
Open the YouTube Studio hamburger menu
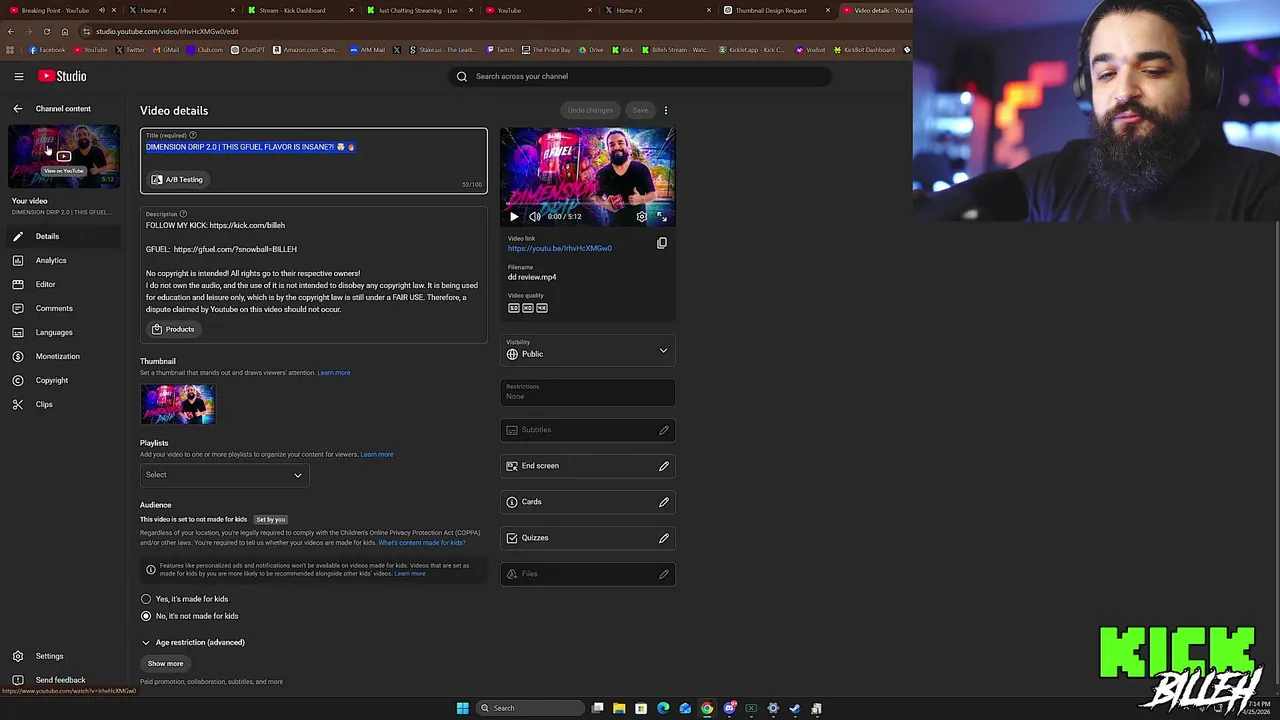18,76
